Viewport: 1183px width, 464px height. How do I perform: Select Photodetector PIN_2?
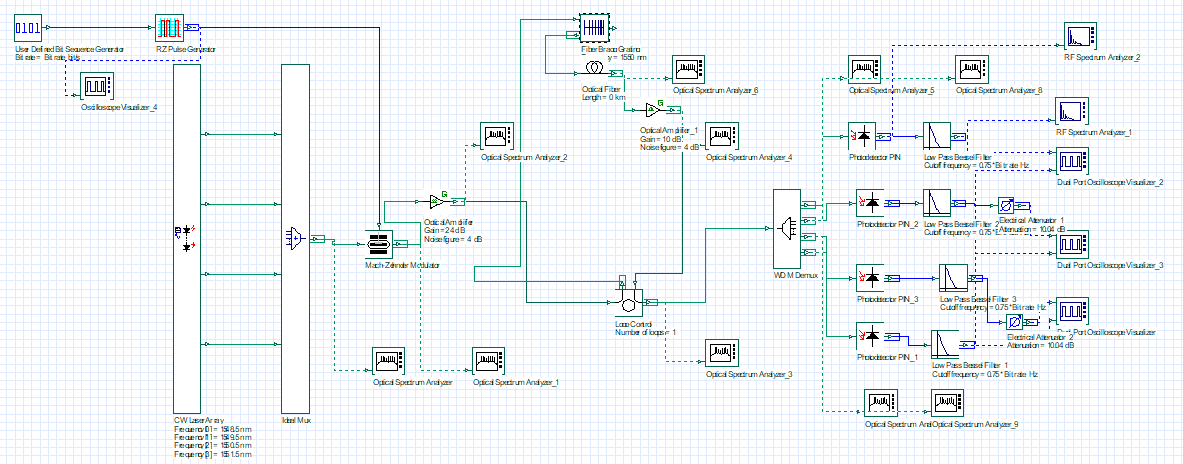click(871, 204)
